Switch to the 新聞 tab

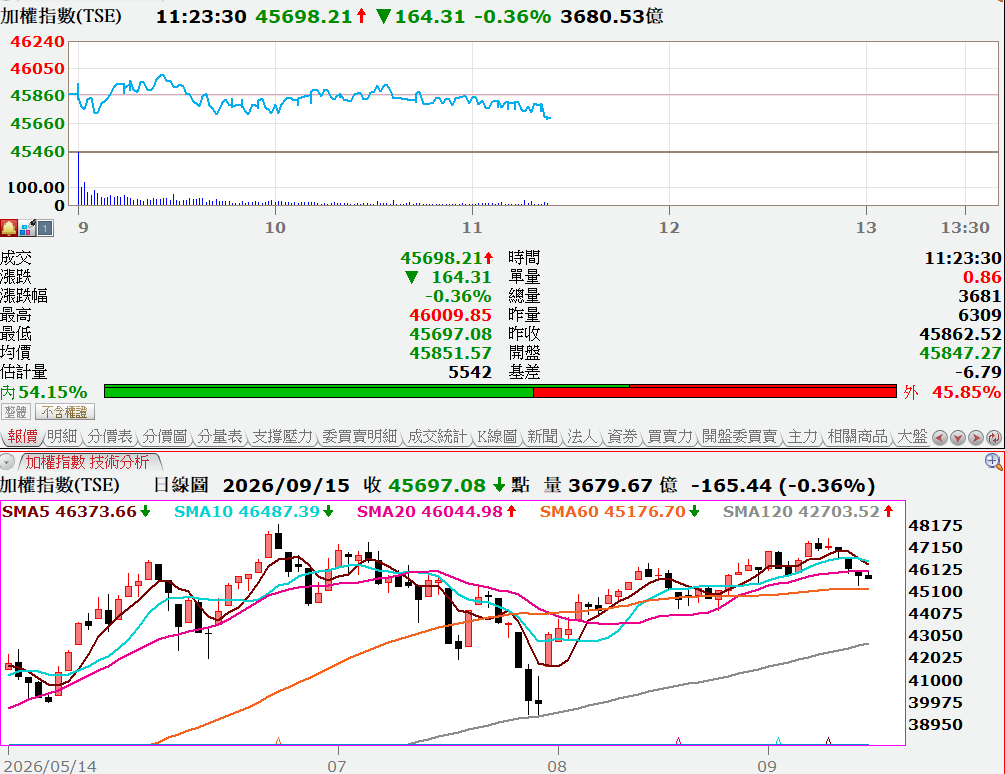542,436
